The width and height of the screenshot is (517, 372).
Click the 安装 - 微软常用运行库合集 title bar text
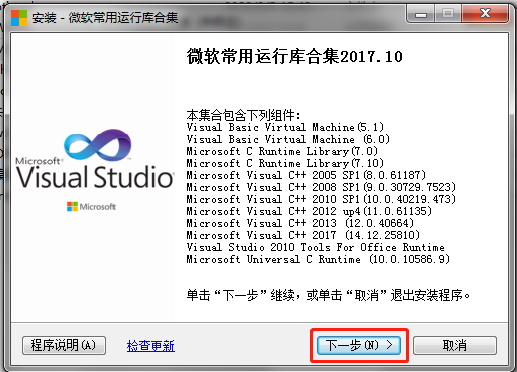pyautogui.click(x=105, y=18)
